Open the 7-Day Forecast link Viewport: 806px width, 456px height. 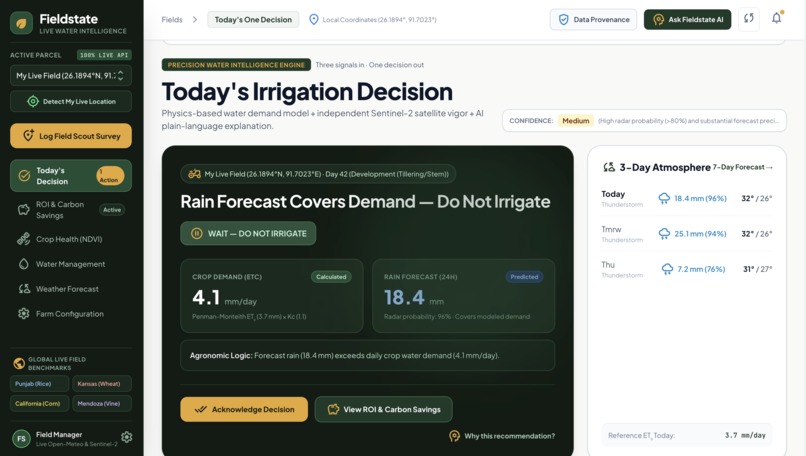click(x=743, y=167)
